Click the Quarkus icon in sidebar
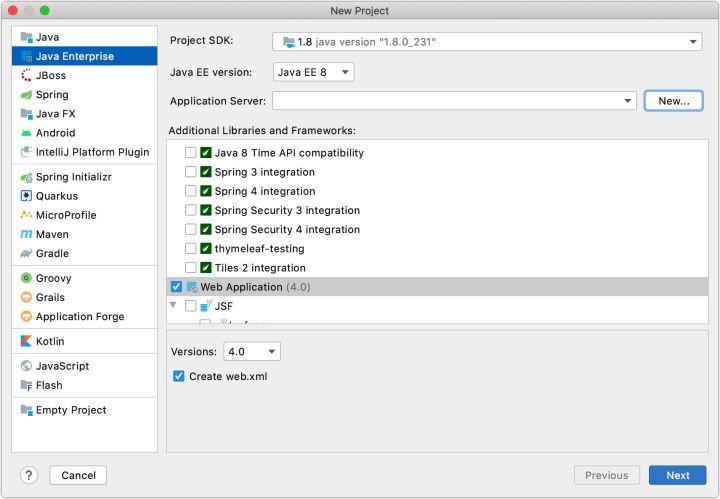The width and height of the screenshot is (720, 499). point(26,196)
